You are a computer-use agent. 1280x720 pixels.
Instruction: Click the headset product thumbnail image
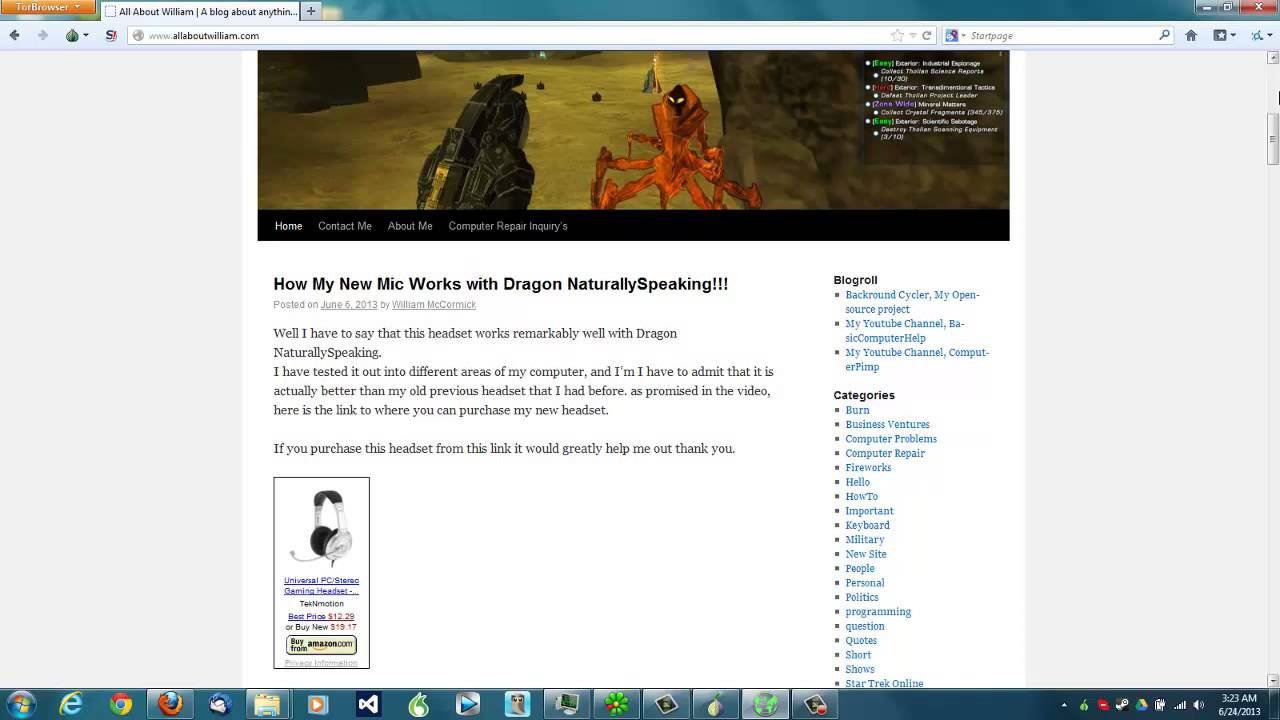point(321,527)
